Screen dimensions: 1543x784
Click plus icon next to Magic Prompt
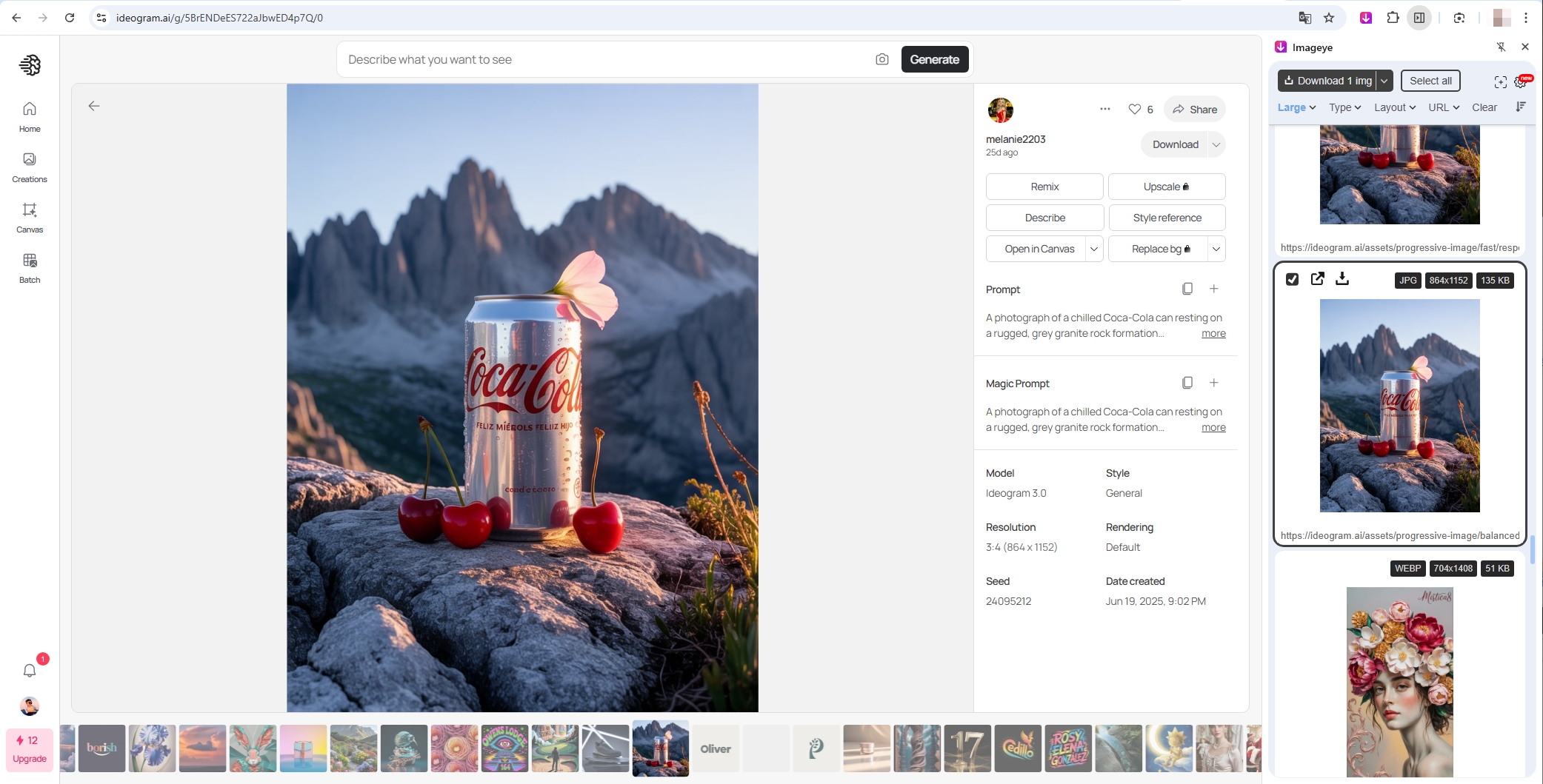[1214, 383]
